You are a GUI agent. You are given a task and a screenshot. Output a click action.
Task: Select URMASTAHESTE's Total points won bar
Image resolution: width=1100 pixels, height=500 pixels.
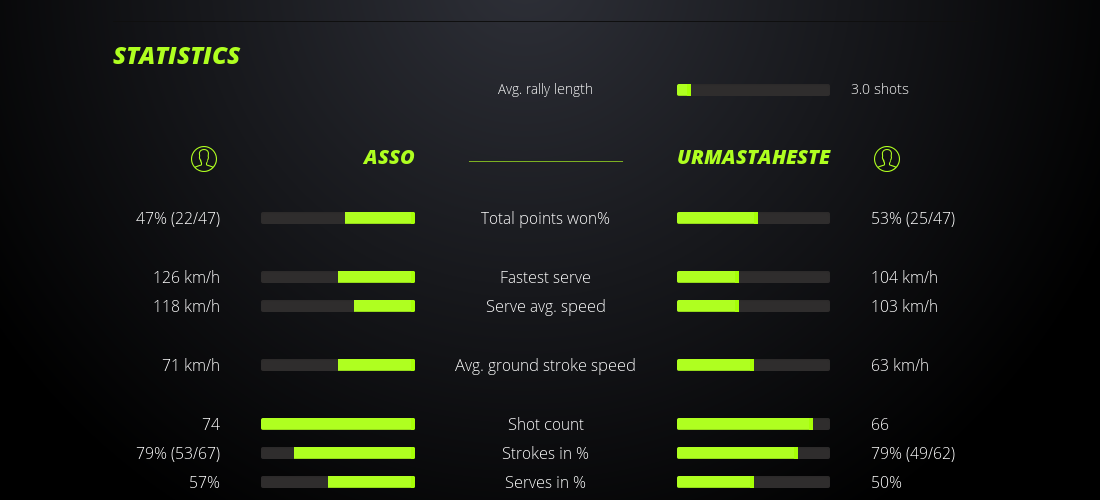[753, 218]
